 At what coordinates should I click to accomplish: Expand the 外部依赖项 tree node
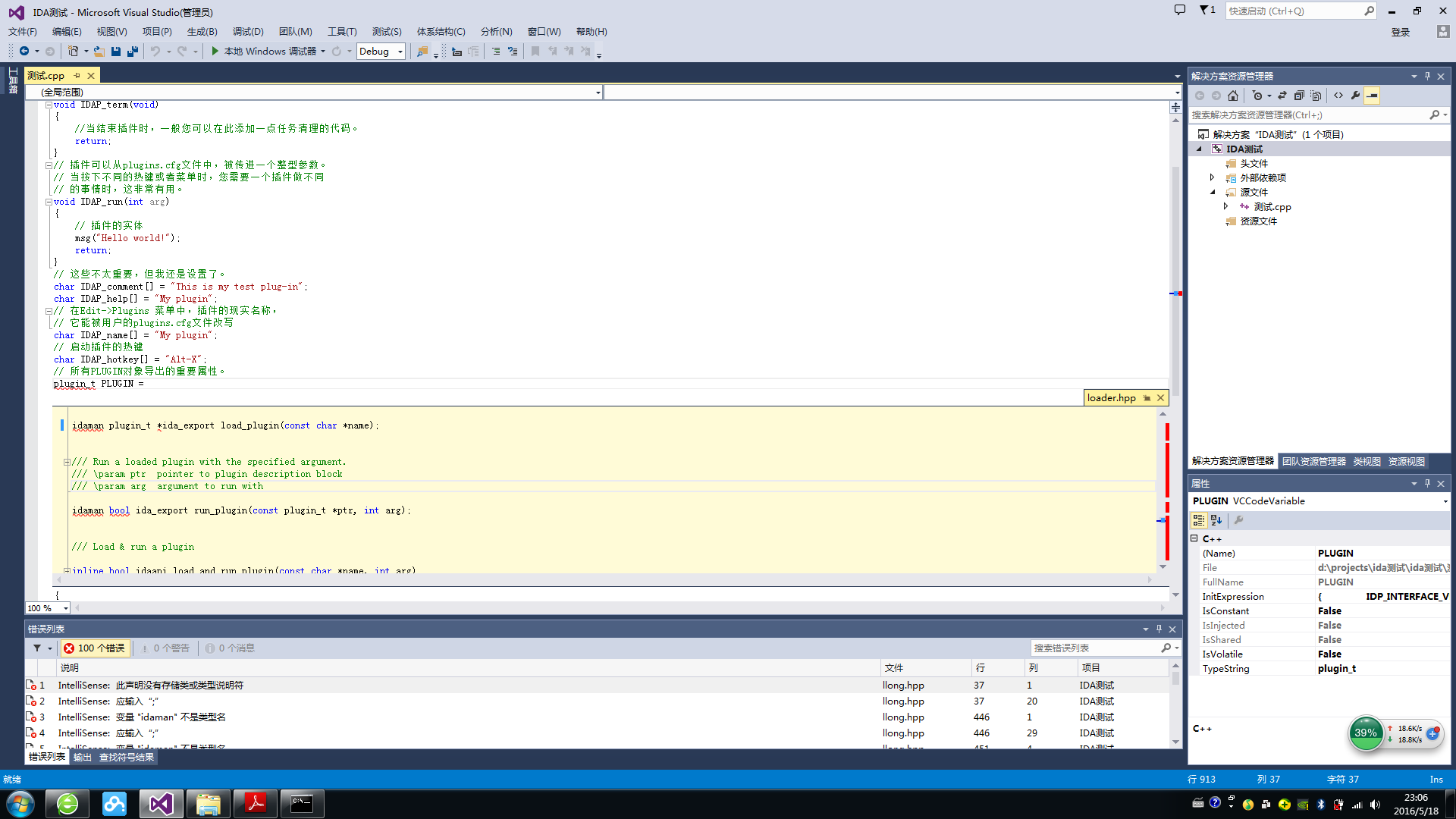pos(1212,177)
